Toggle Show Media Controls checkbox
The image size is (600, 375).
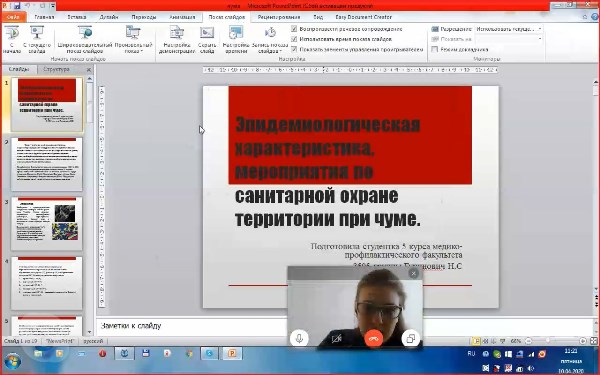coord(294,49)
